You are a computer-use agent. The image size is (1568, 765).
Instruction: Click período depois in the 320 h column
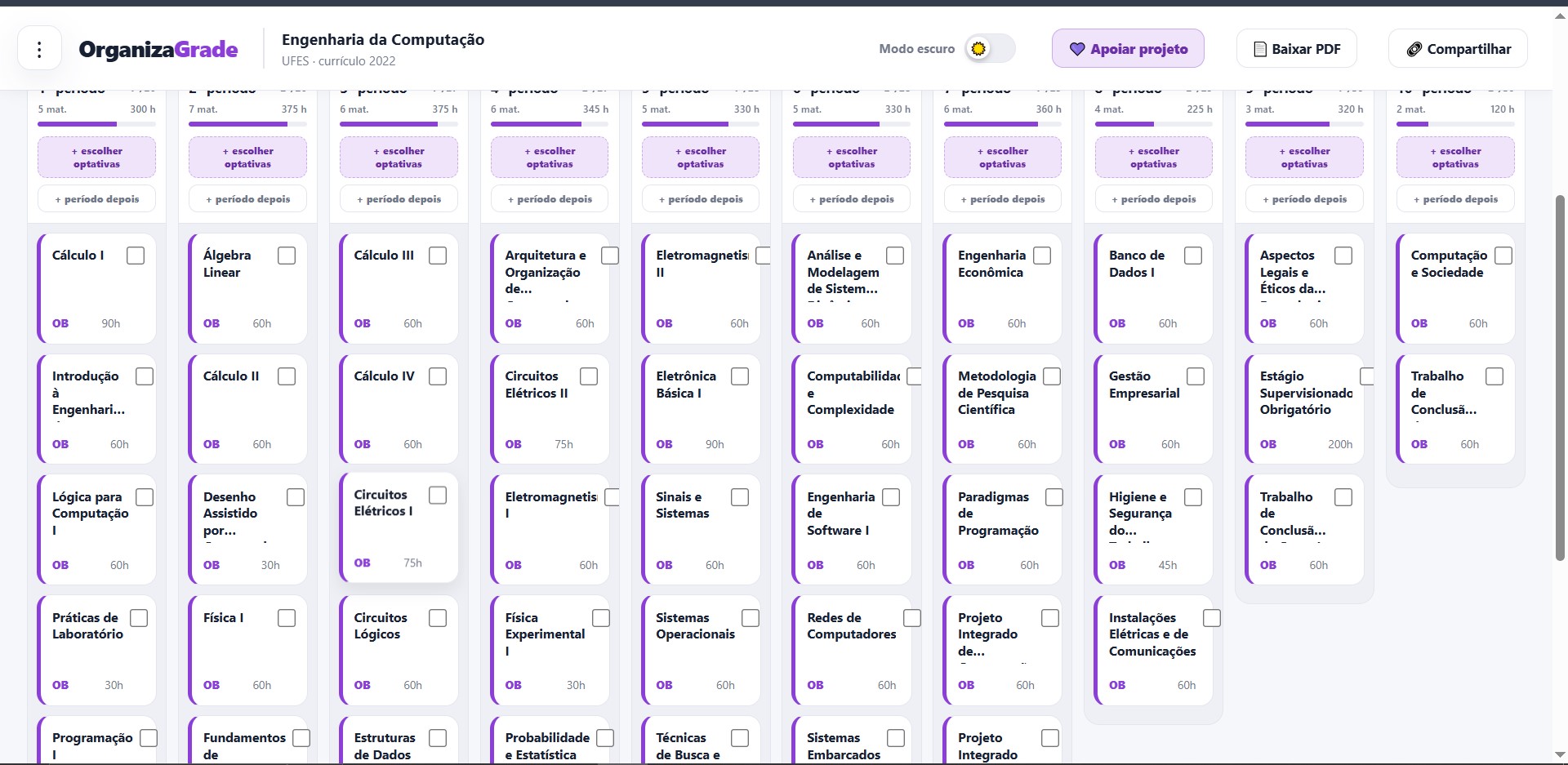1304,199
